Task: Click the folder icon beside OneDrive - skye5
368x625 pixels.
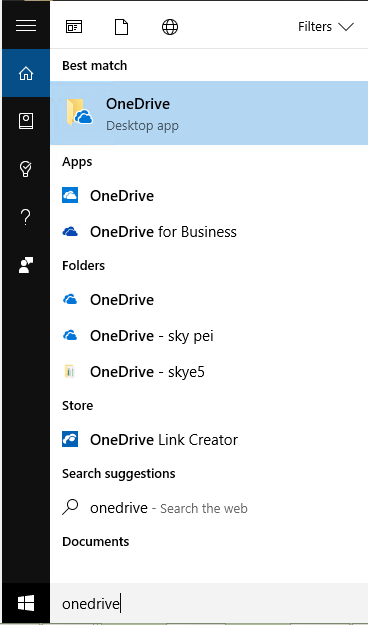Action: pyautogui.click(x=70, y=371)
